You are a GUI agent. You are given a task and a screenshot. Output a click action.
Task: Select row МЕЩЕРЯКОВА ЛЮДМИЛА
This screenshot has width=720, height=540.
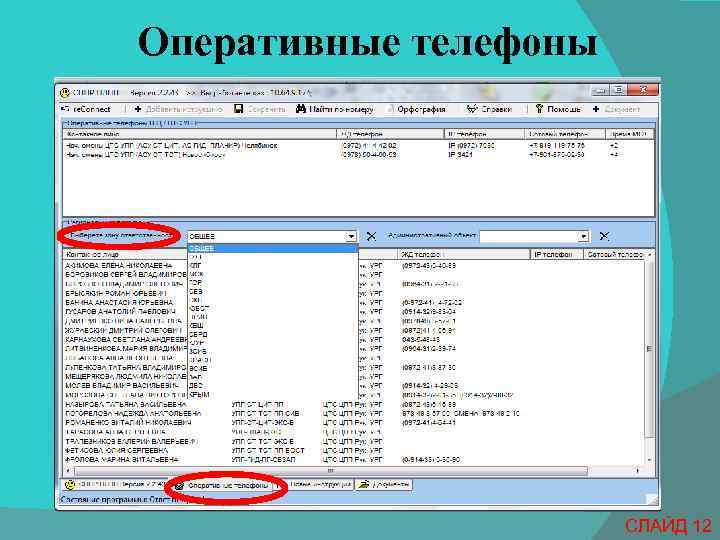[x=126, y=377]
